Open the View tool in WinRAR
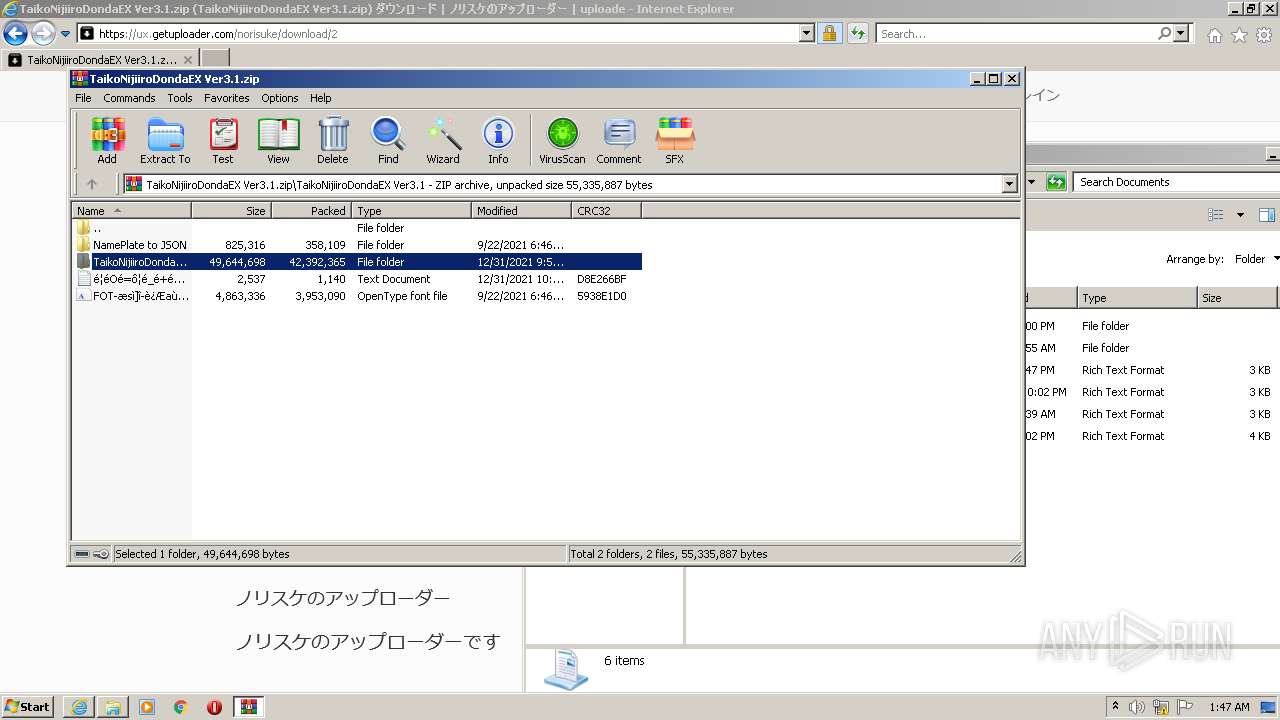The image size is (1280, 720). pos(278,141)
